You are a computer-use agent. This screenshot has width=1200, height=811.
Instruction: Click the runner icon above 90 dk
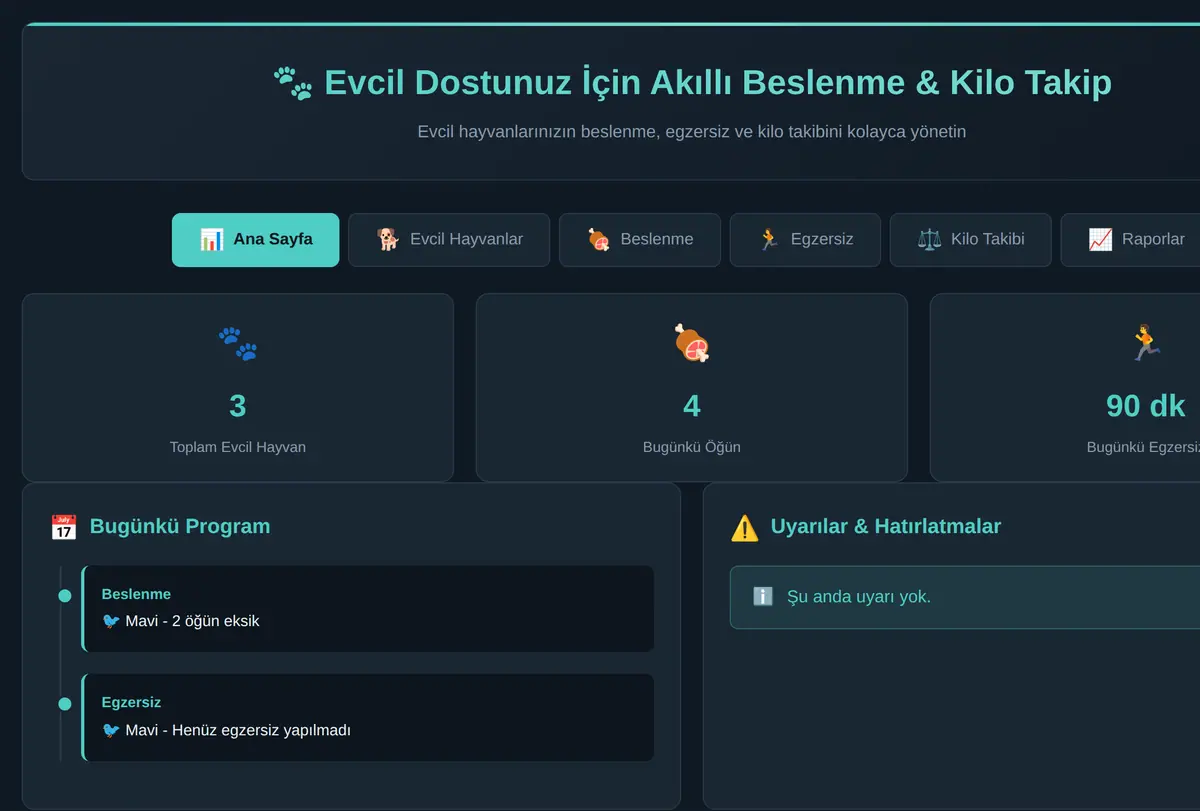point(1146,344)
